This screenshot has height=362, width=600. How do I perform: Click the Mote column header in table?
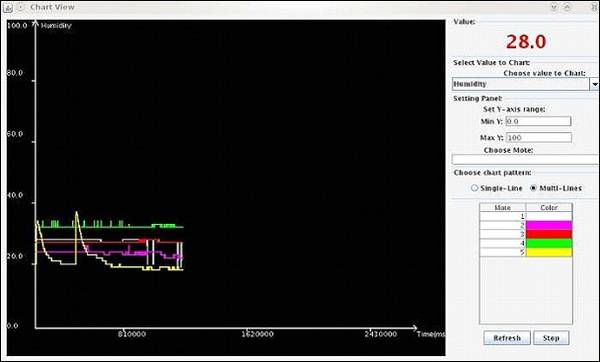pos(502,207)
